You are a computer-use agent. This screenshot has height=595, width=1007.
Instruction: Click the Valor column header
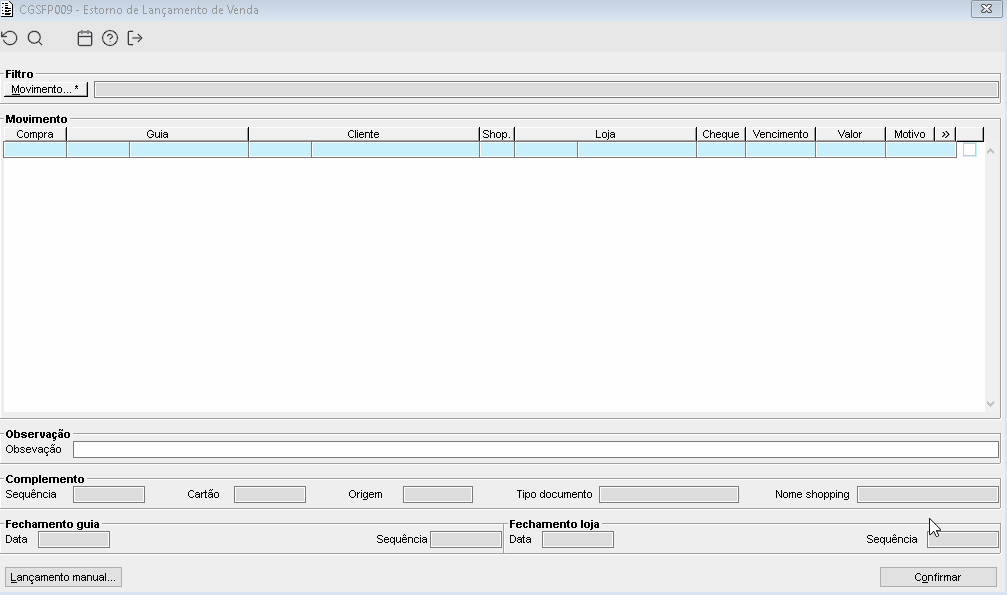pos(850,134)
